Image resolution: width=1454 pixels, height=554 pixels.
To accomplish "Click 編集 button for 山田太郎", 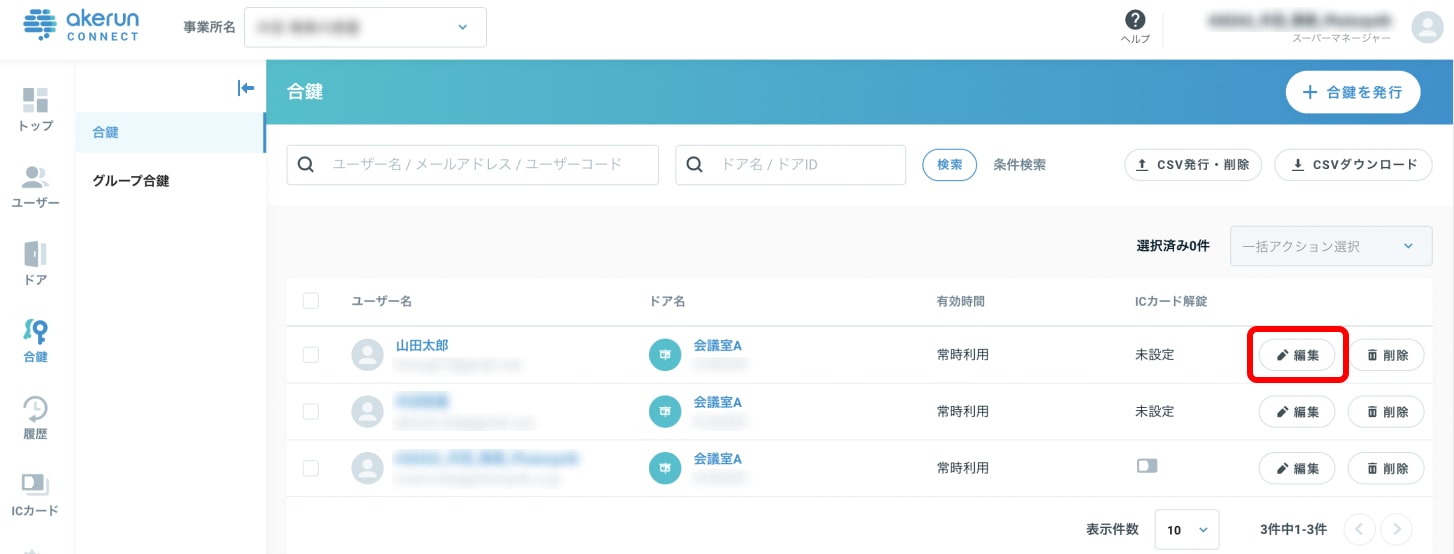I will pos(1297,355).
